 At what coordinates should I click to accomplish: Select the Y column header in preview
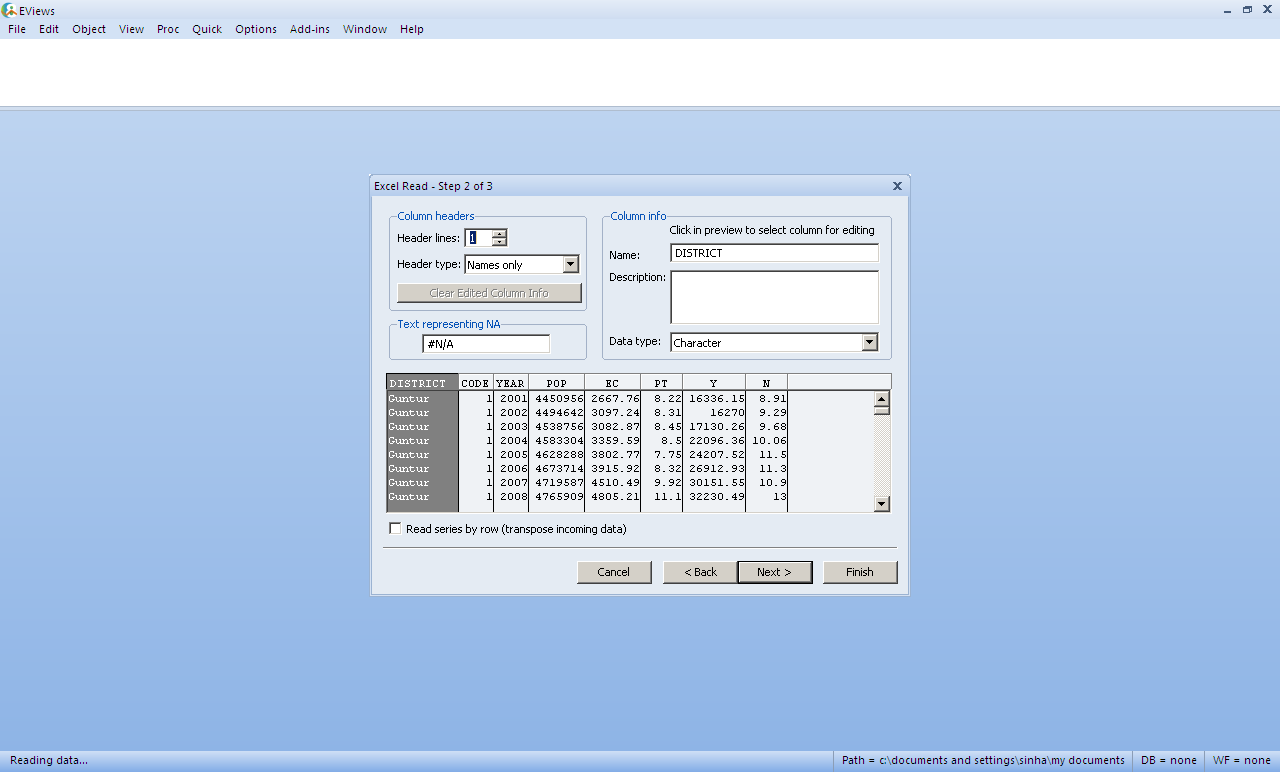[x=713, y=383]
